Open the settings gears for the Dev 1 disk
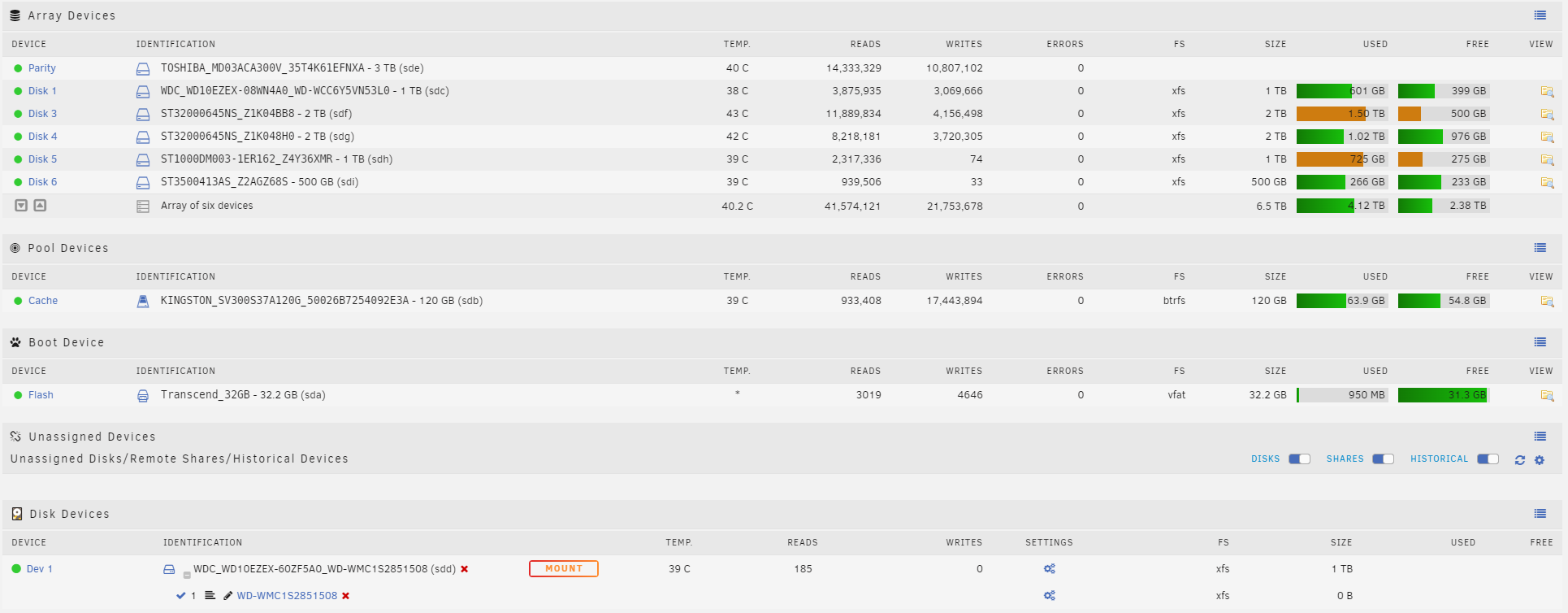This screenshot has width=1568, height=613. coord(1050,569)
